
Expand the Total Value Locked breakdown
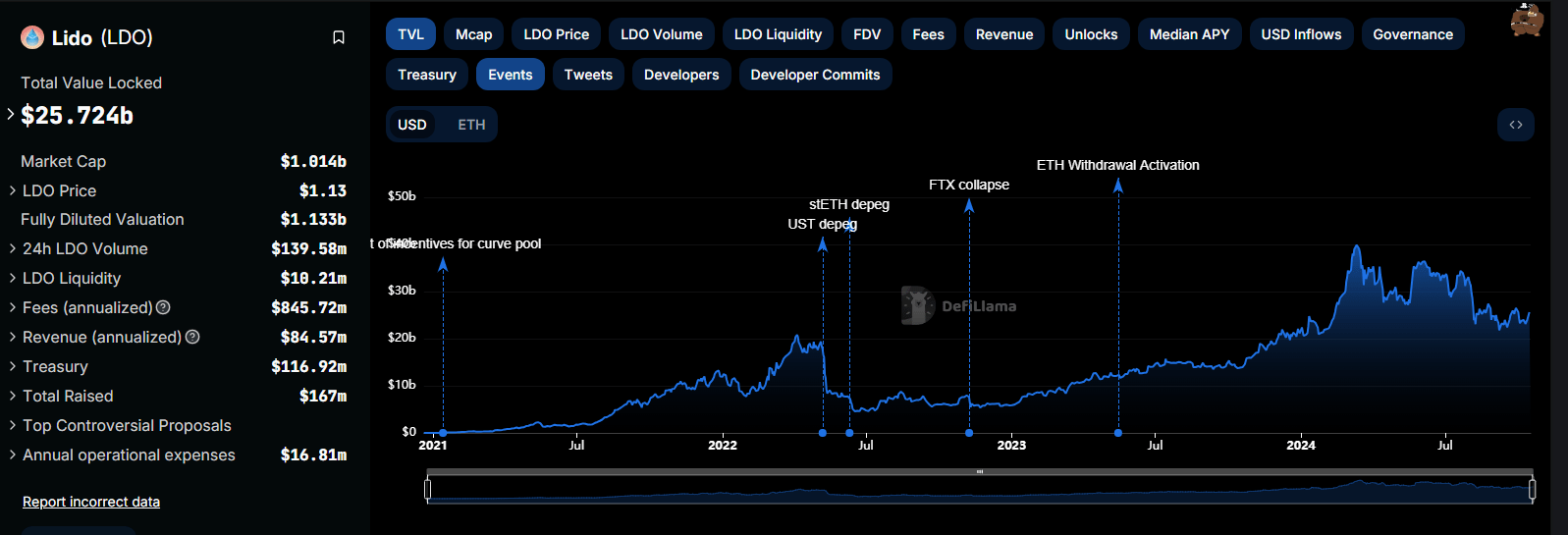[11, 114]
